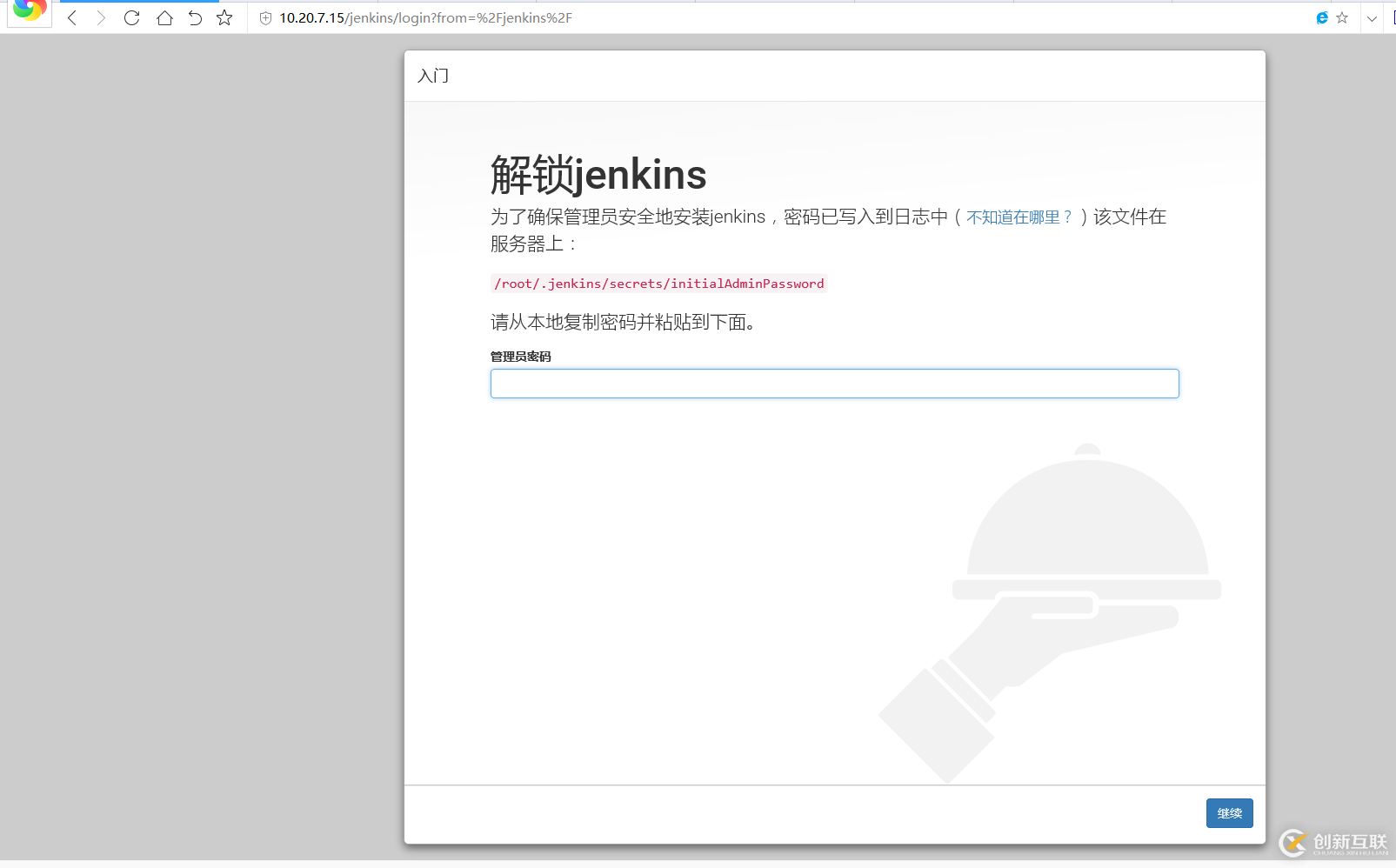The width and height of the screenshot is (1396, 868).
Task: Open the page in Internet Explorer
Action: 1321,17
